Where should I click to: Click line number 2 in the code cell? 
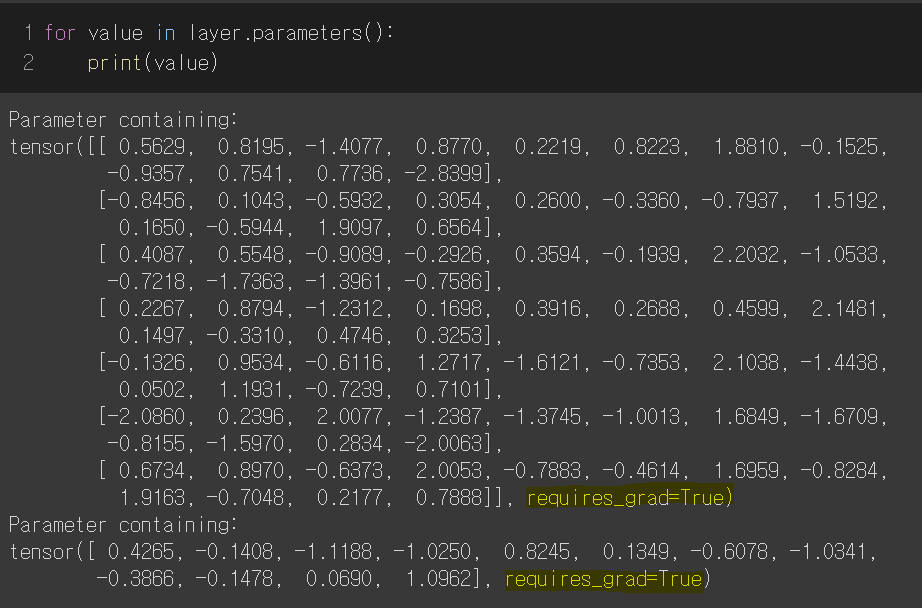coord(28,63)
